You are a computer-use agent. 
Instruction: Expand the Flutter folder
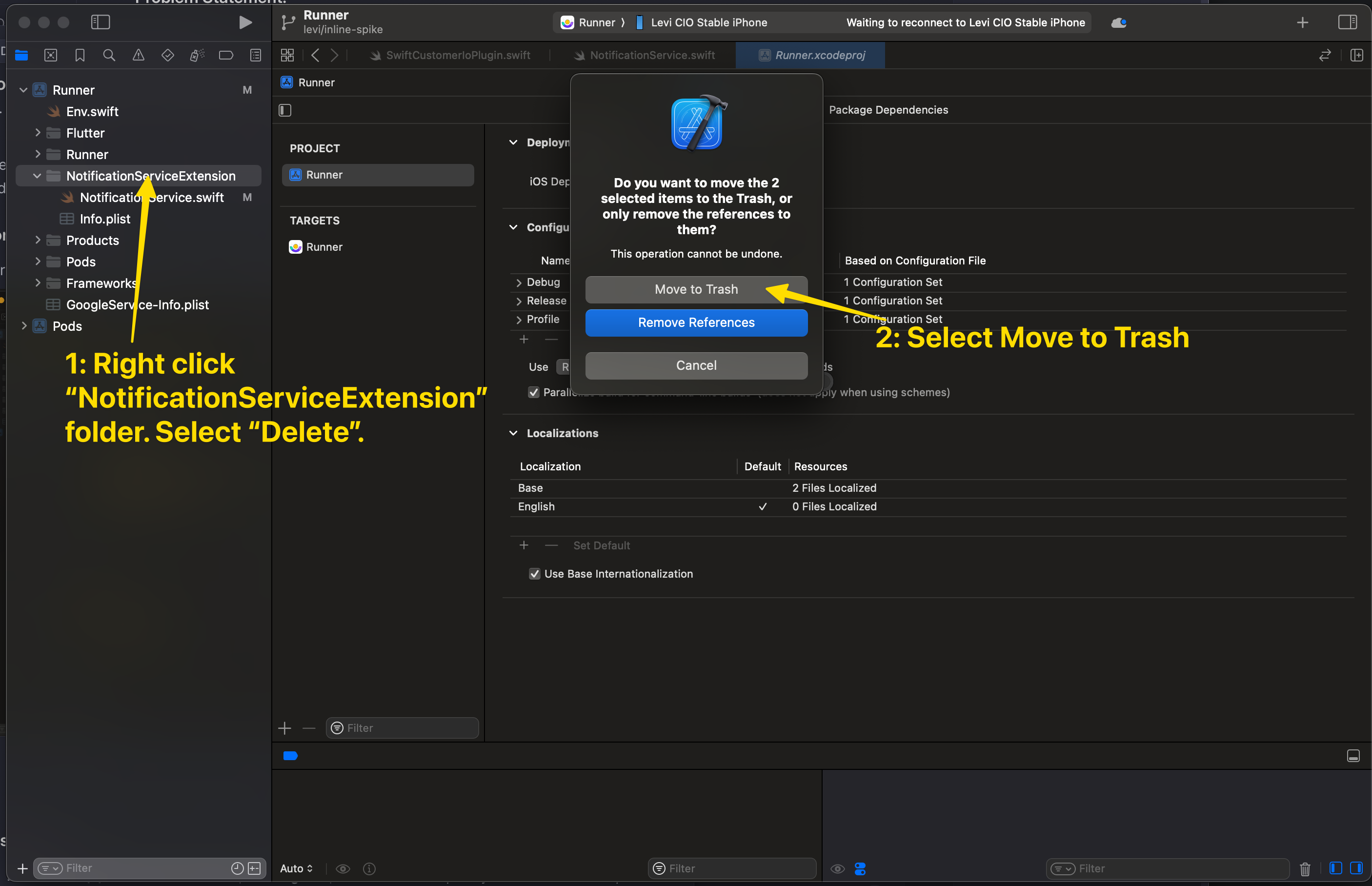pos(38,133)
